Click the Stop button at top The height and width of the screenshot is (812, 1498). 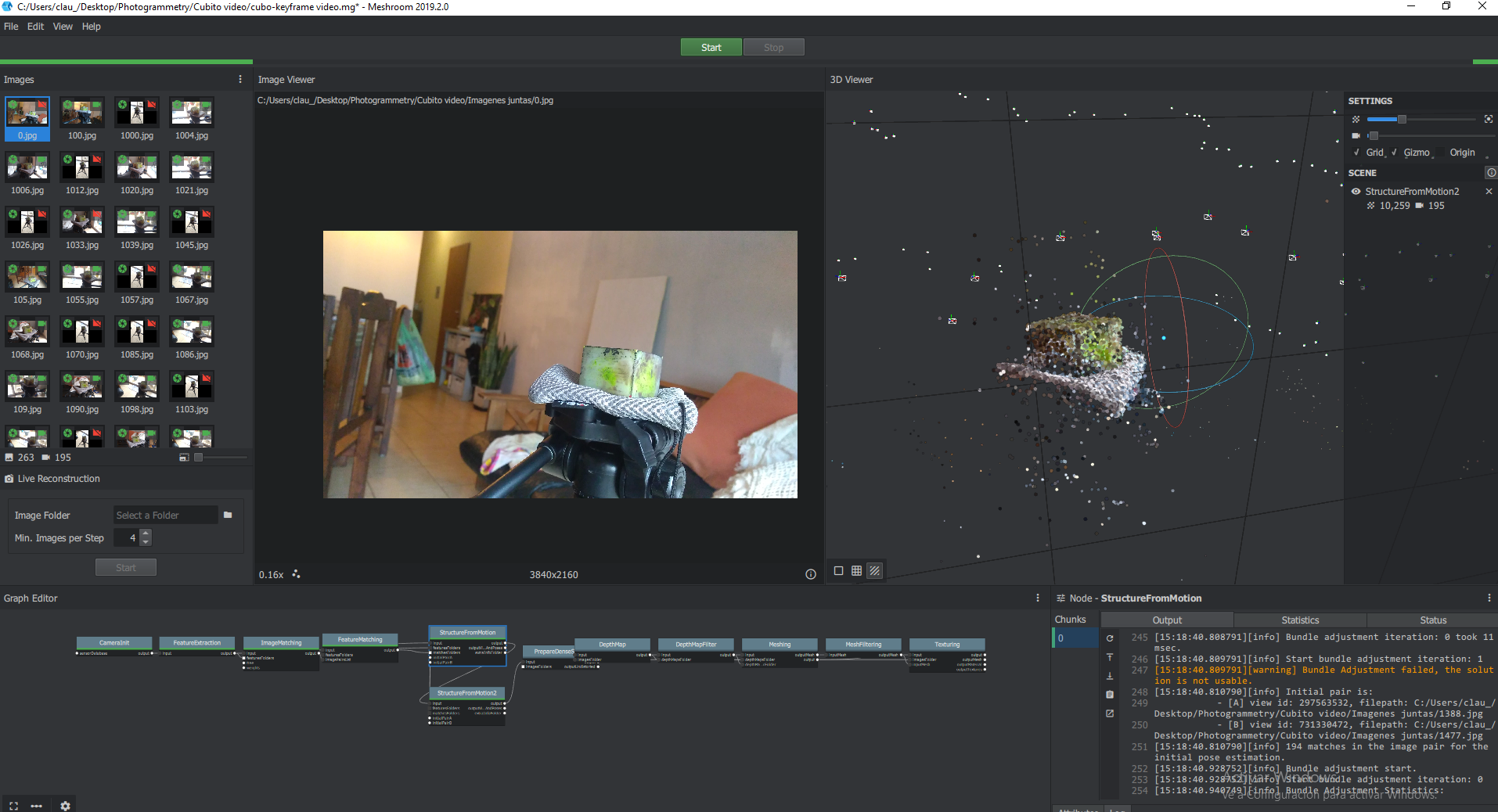tap(773, 48)
